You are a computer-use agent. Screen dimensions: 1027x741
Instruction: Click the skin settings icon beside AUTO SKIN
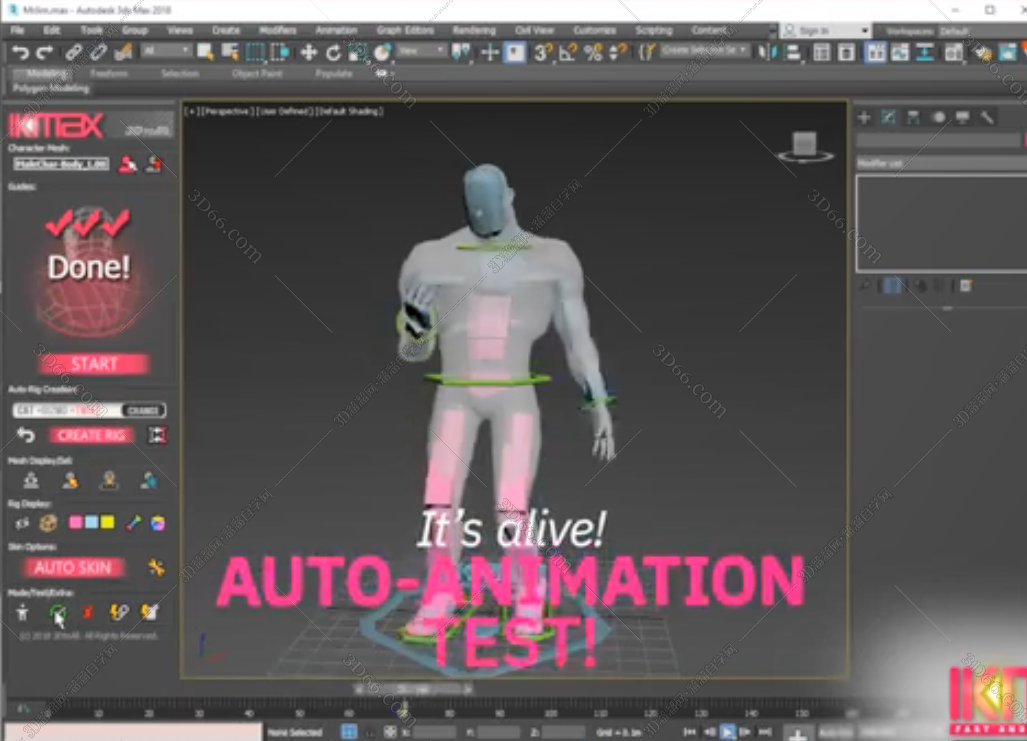(x=156, y=567)
